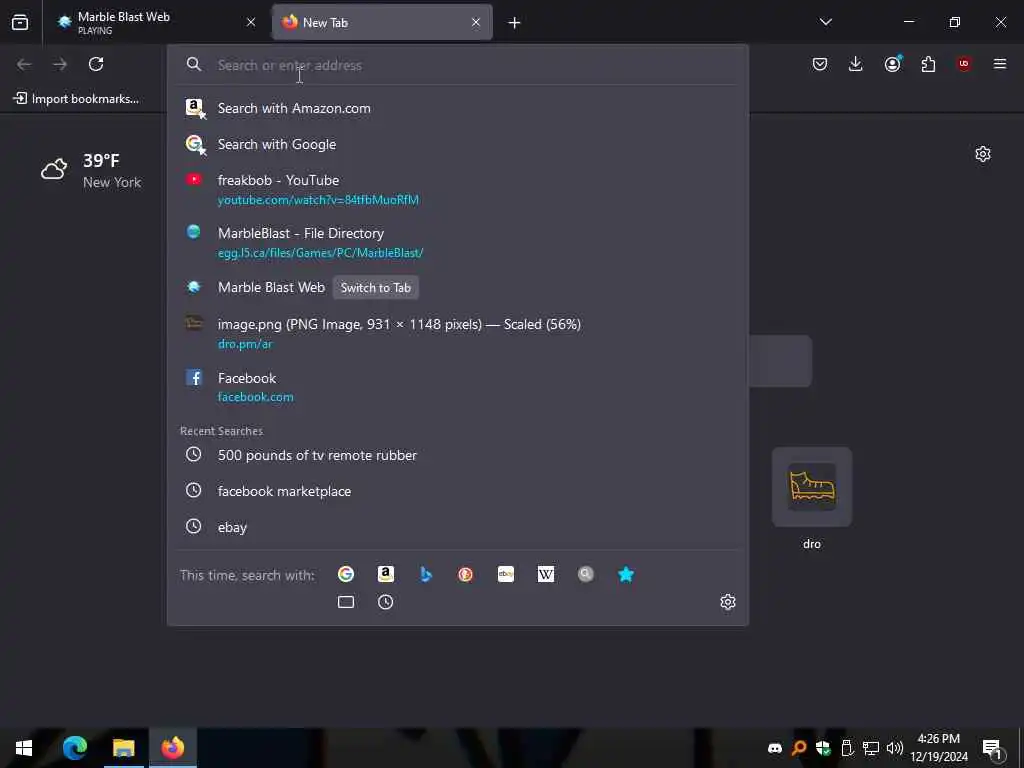Click Firefox icon in taskbar
Image resolution: width=1024 pixels, height=768 pixels.
[x=173, y=748]
